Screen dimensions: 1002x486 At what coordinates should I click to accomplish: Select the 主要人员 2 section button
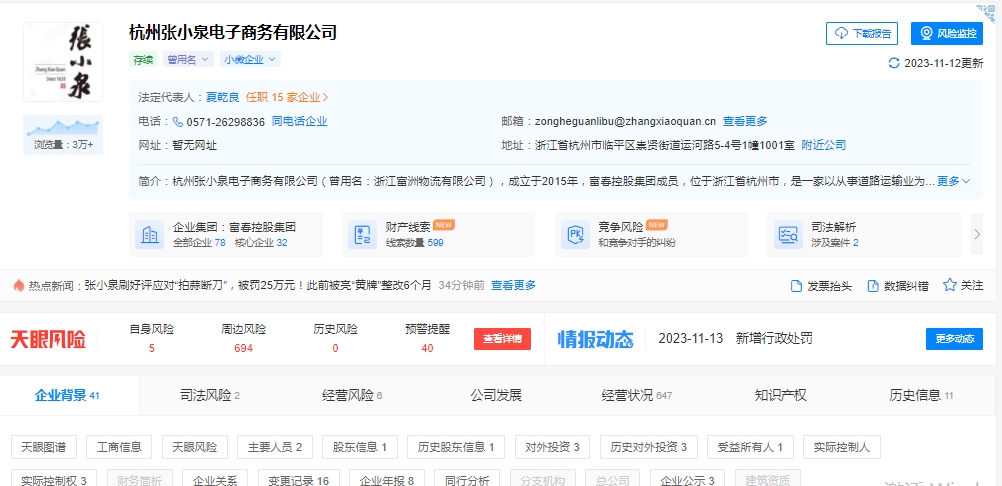275,447
